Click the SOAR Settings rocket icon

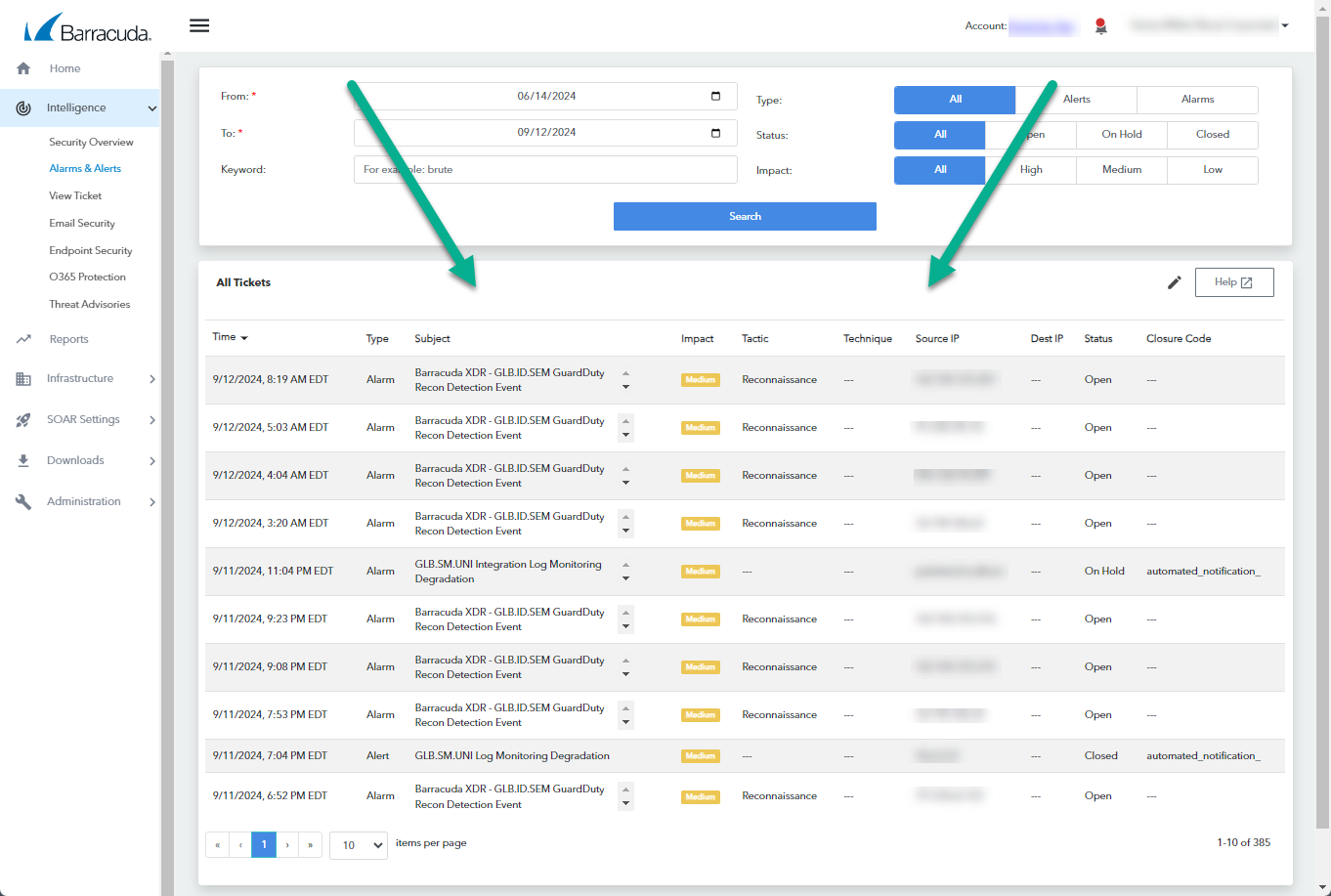(23, 420)
